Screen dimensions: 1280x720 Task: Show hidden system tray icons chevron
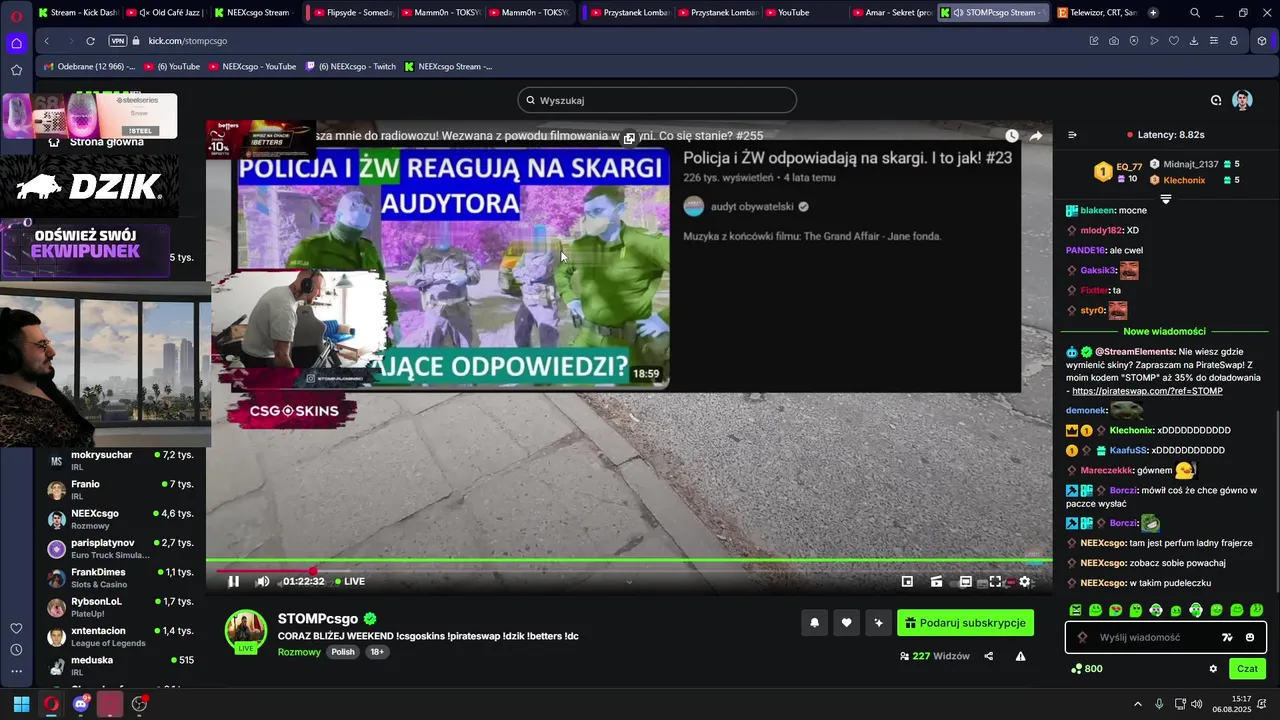point(1137,704)
